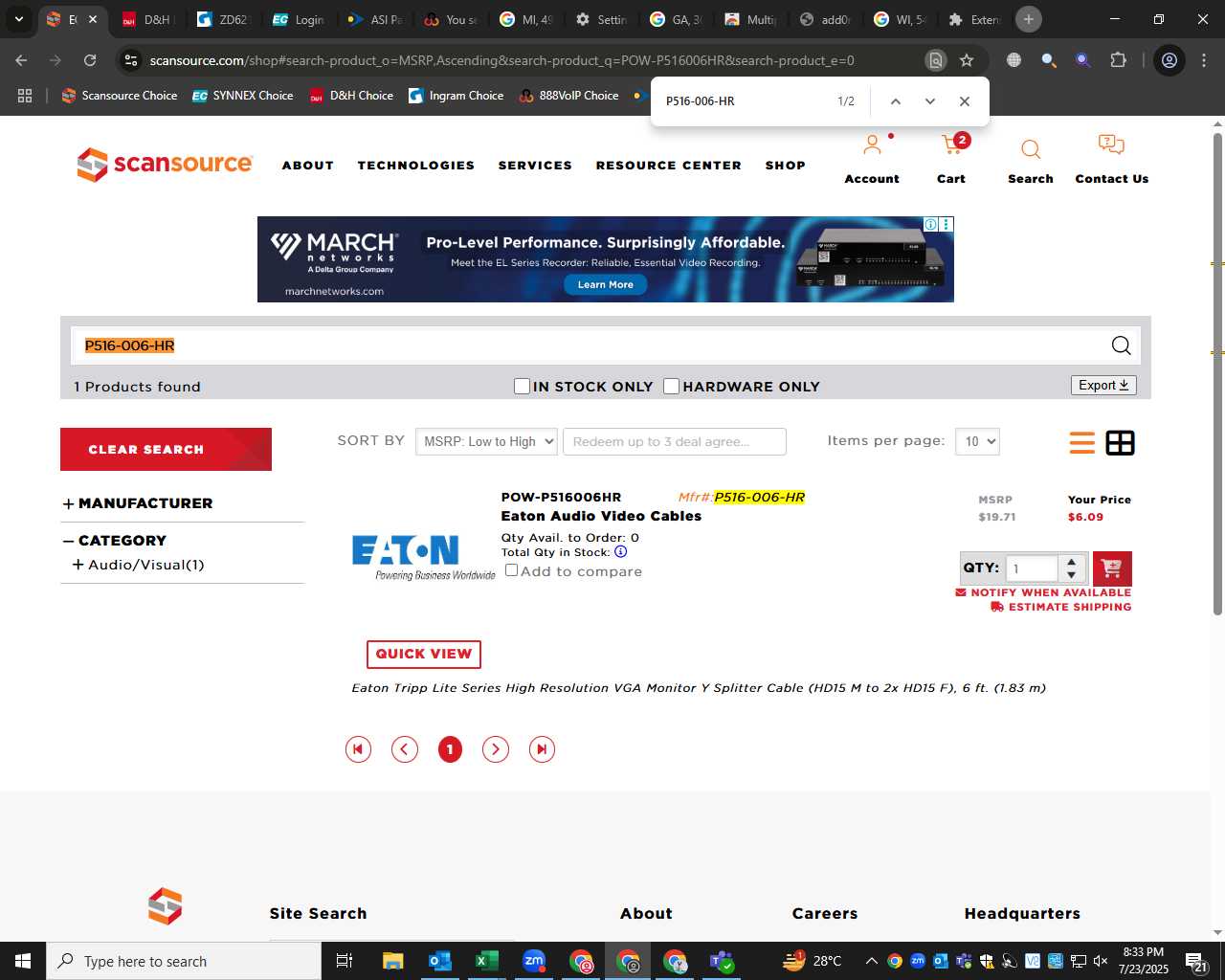Screen dimensions: 1225x980
Task: Open Eaton Audio Video Cables product title
Action: point(601,516)
